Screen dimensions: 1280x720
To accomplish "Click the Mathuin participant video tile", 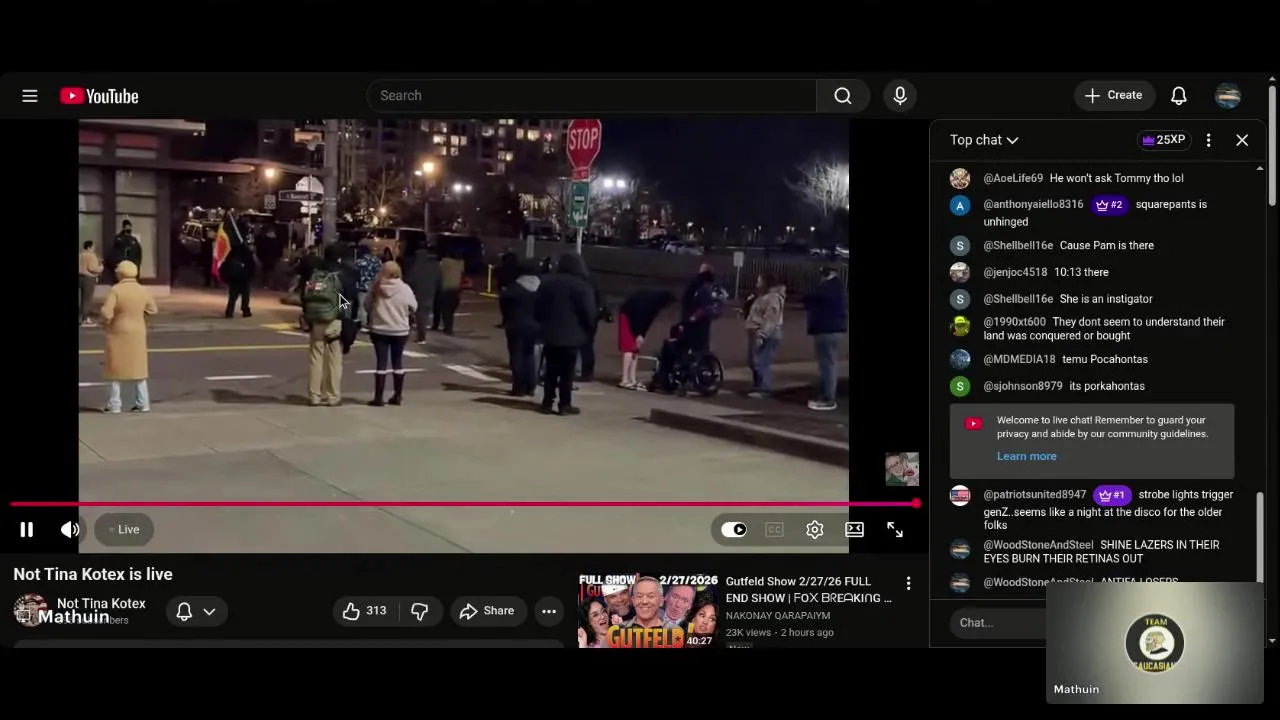I will [1155, 642].
